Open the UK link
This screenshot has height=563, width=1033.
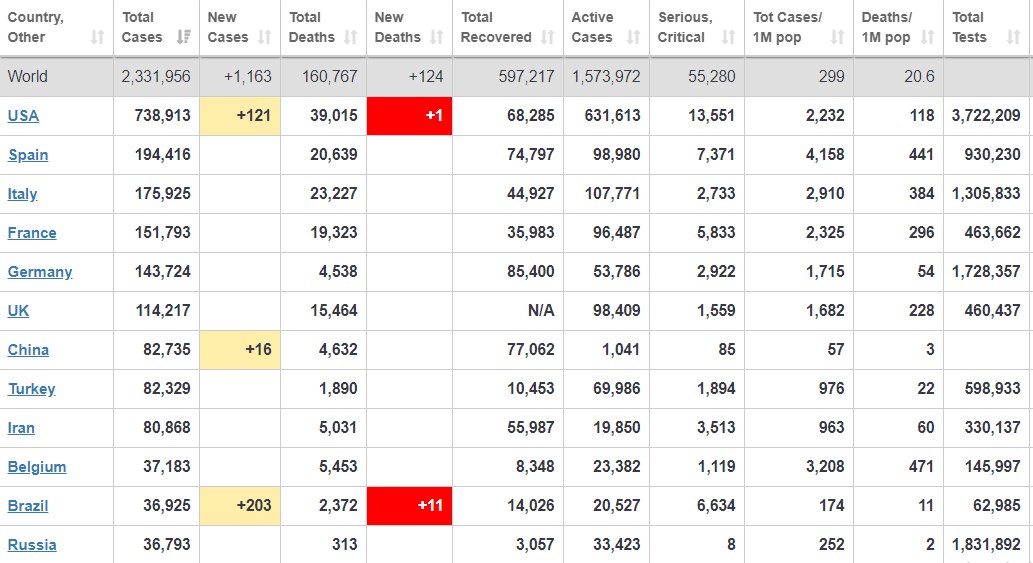coord(18,311)
